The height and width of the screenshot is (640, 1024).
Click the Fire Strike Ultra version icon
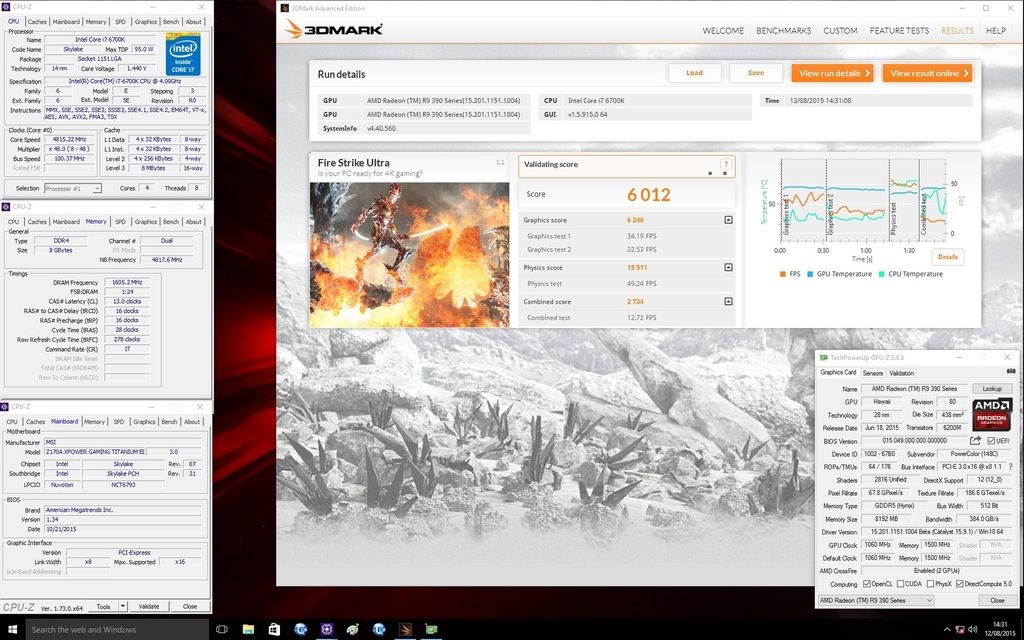[500, 163]
